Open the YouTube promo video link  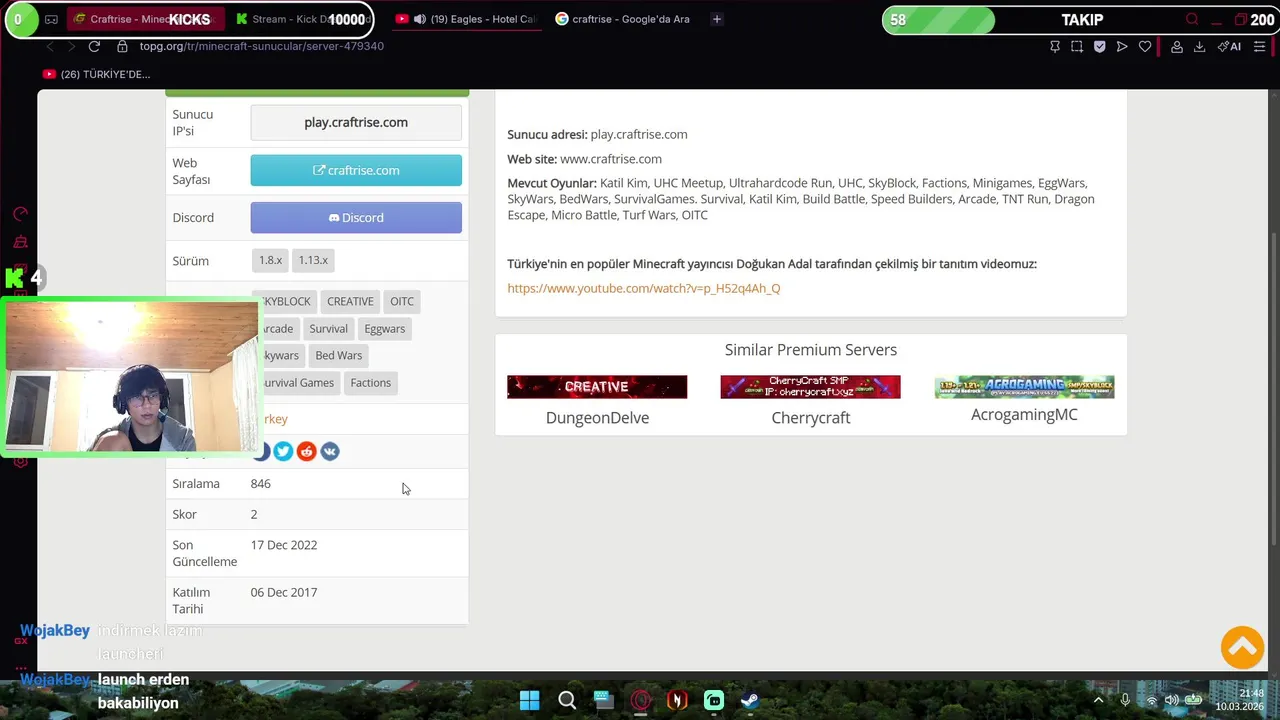644,288
